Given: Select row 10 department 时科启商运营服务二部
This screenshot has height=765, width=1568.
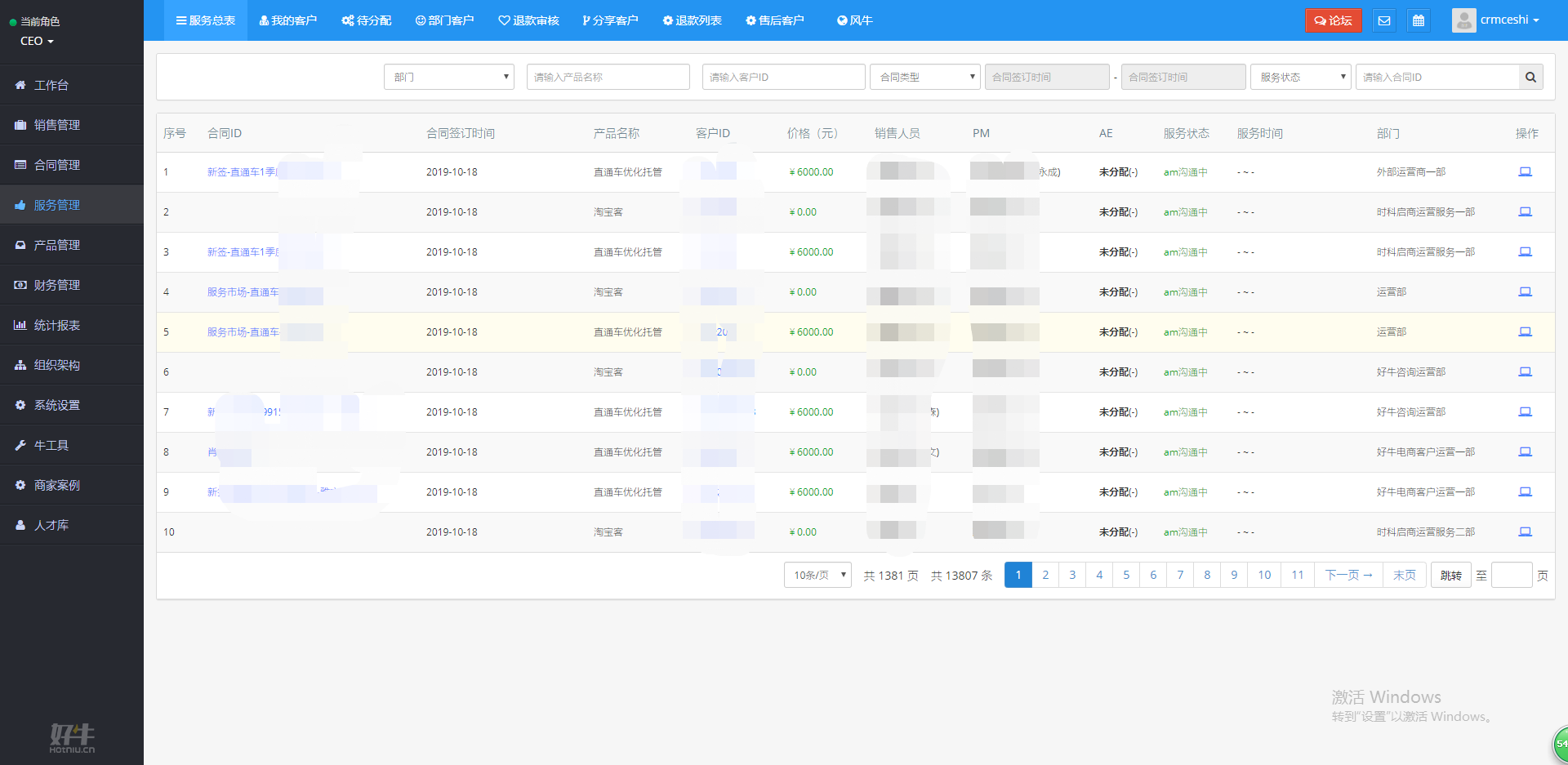Looking at the screenshot, I should point(1425,531).
